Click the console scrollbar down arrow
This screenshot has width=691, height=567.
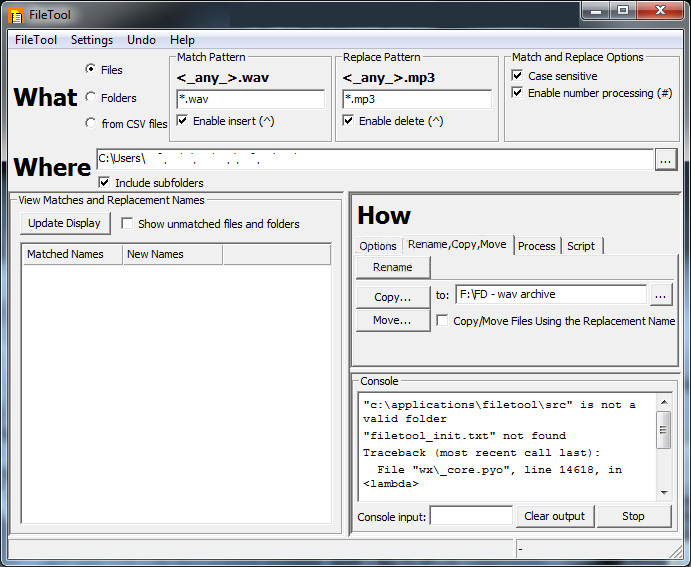(664, 493)
